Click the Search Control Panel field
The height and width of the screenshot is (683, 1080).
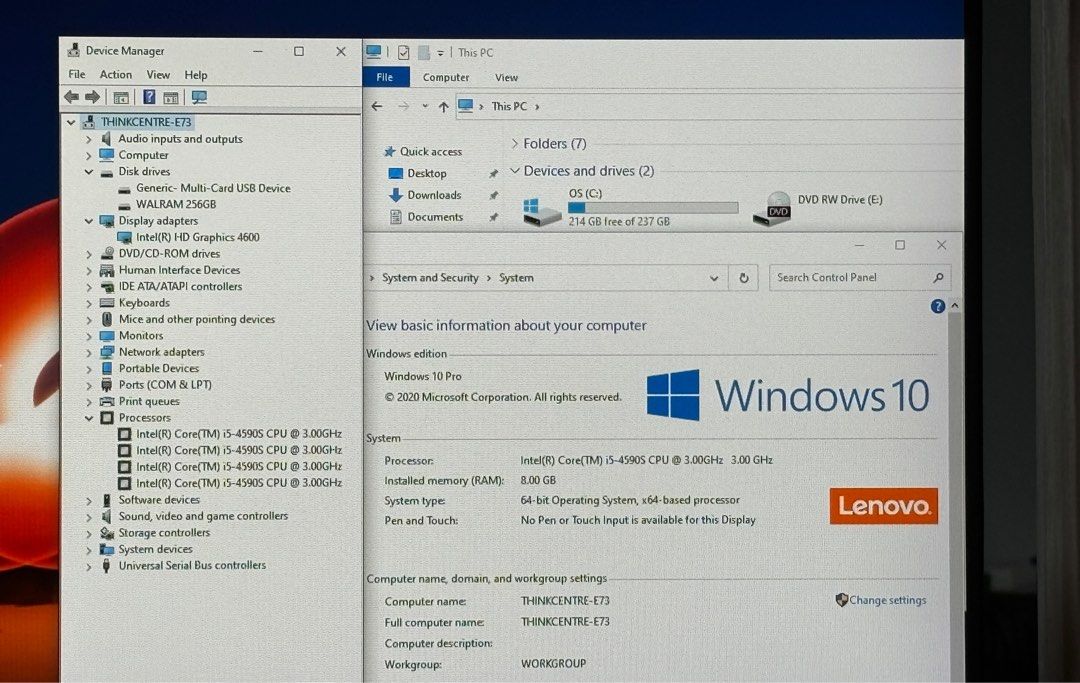tap(860, 277)
